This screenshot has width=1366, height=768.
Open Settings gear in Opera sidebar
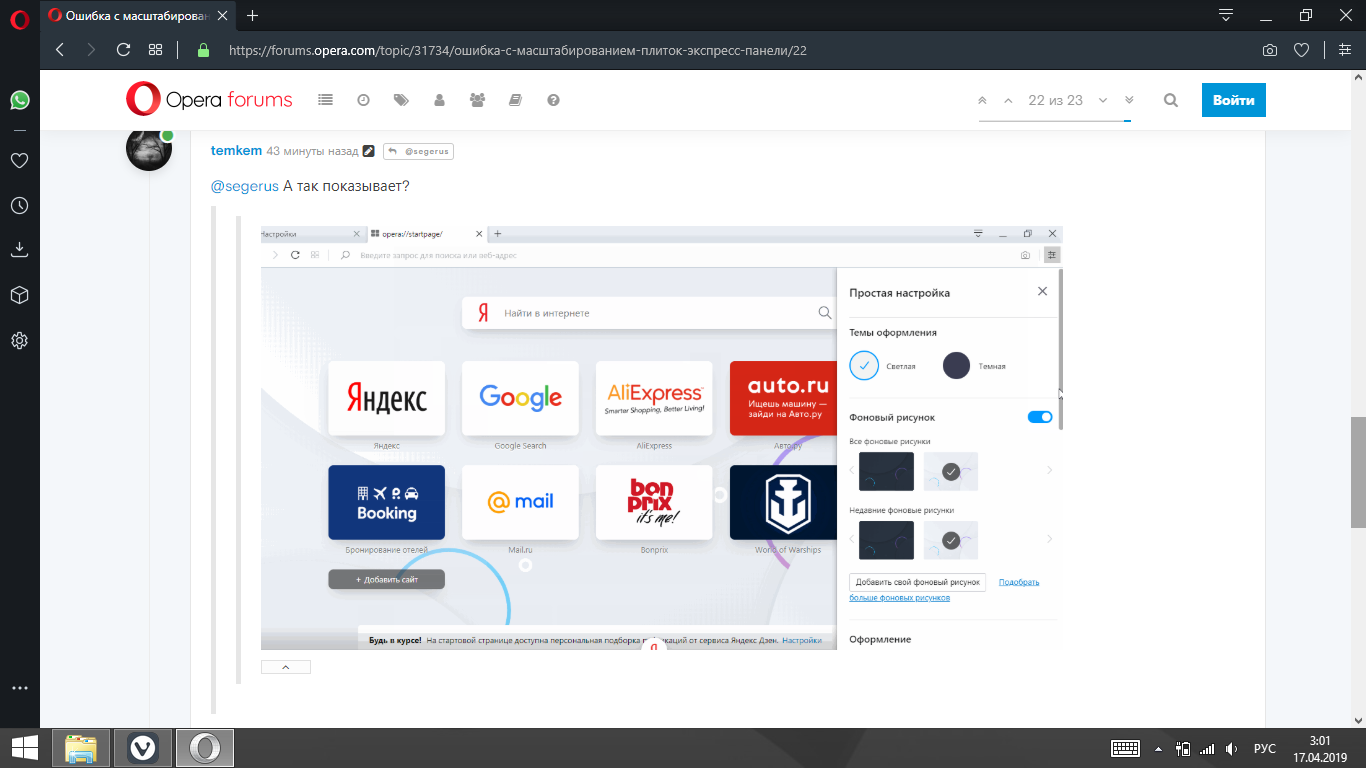(x=19, y=340)
